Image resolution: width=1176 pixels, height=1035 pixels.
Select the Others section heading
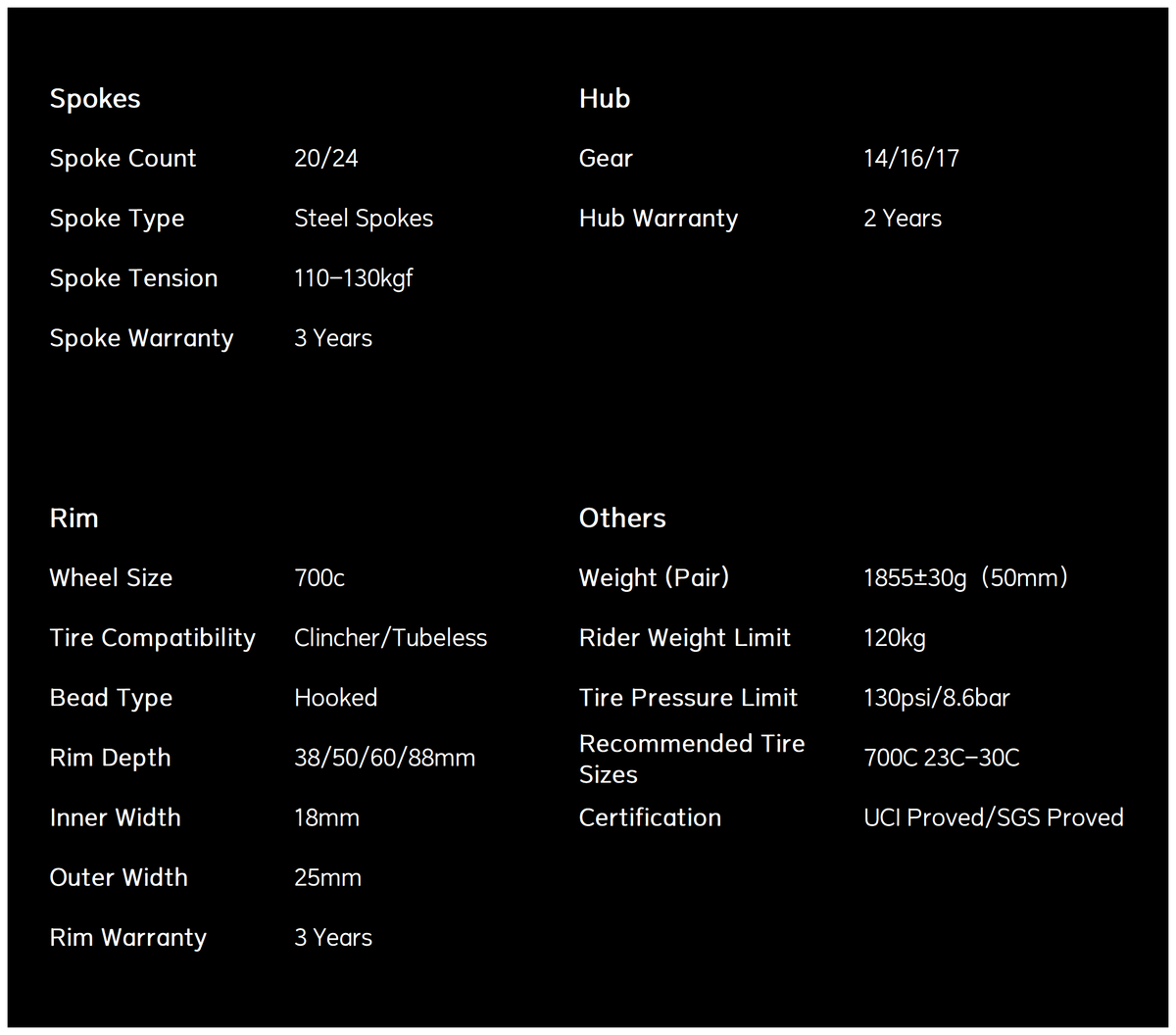622,517
